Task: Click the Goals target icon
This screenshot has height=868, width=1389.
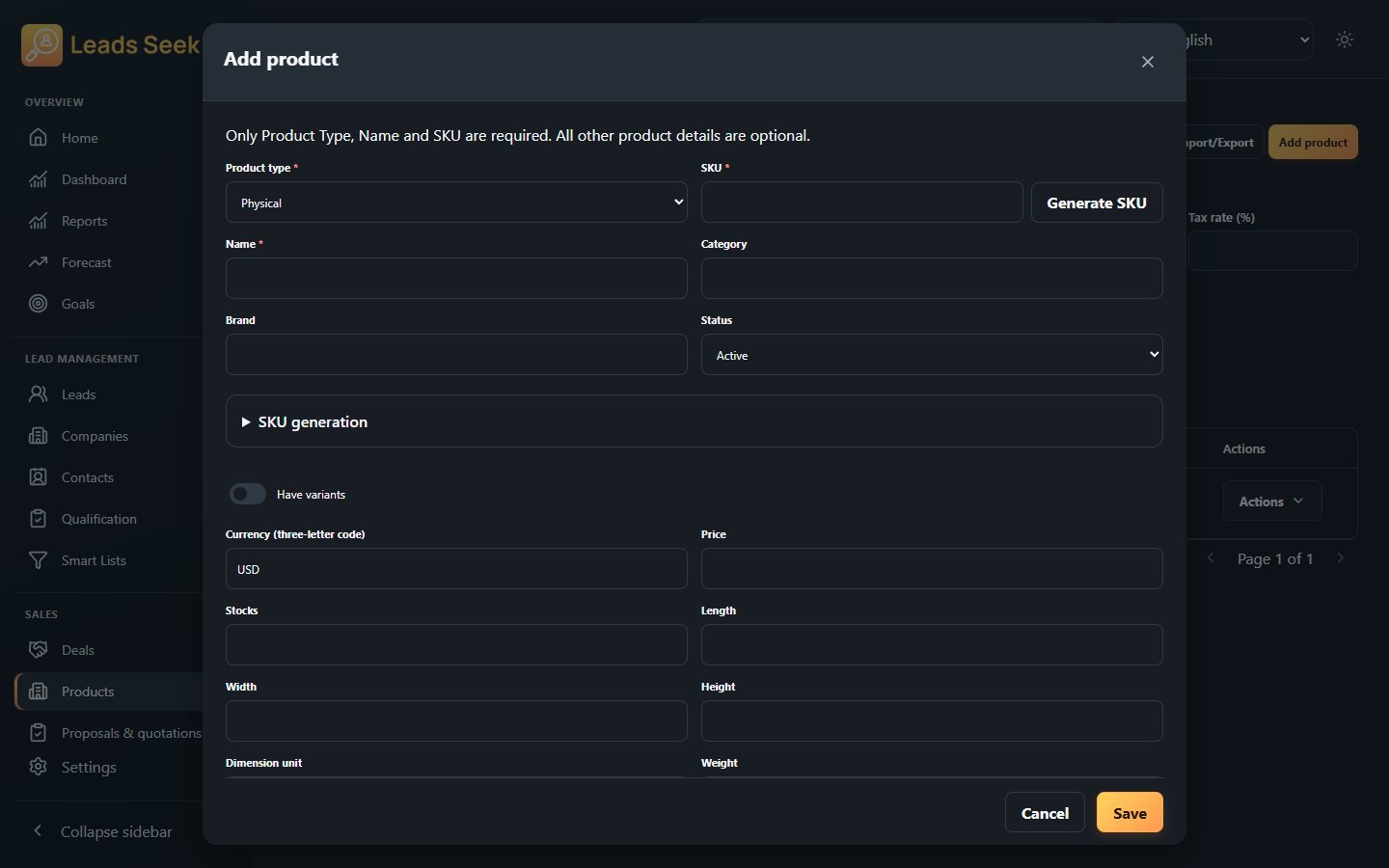Action: (x=38, y=304)
